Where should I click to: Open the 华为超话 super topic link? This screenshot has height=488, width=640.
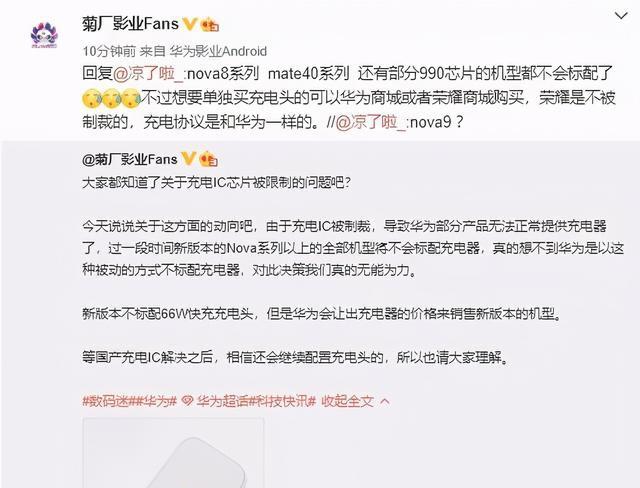point(223,401)
